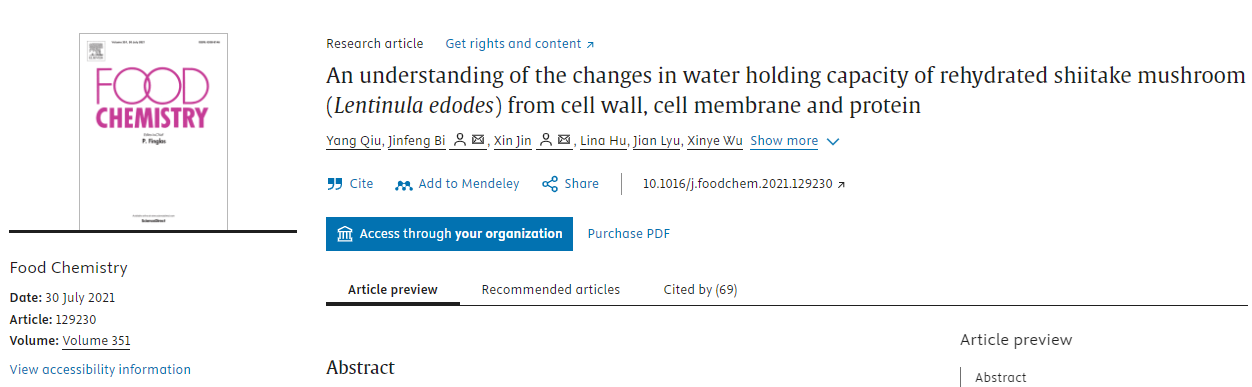
Task: Click the institution icon on Access button
Action: click(x=345, y=234)
